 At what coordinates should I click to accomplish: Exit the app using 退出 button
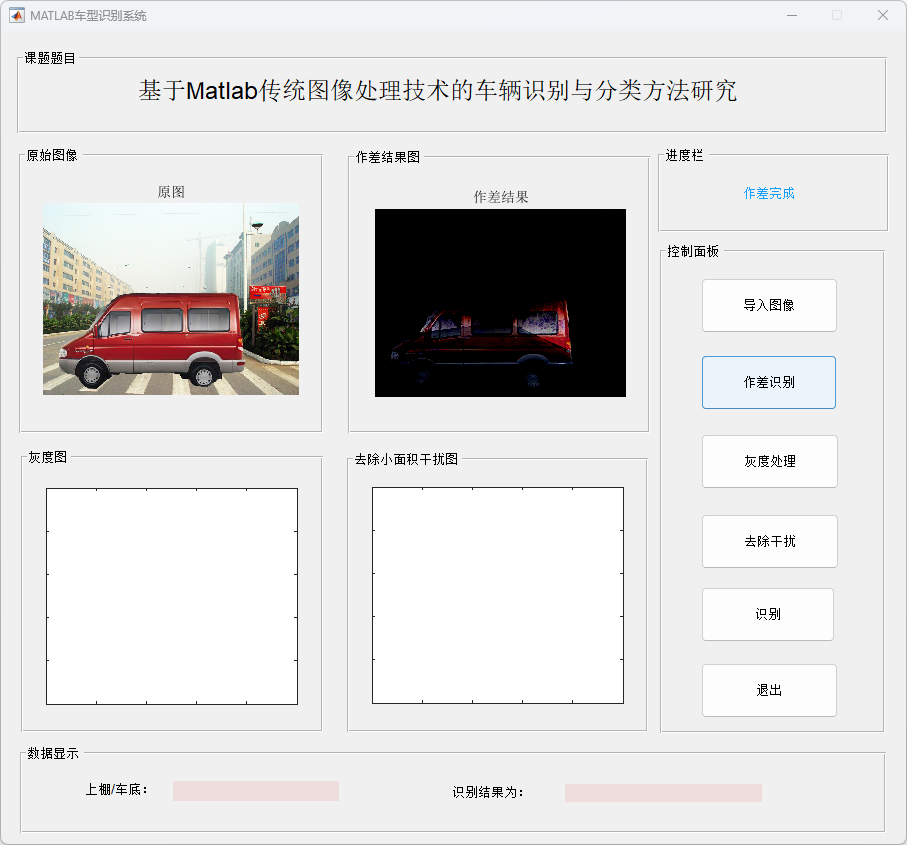tap(769, 690)
